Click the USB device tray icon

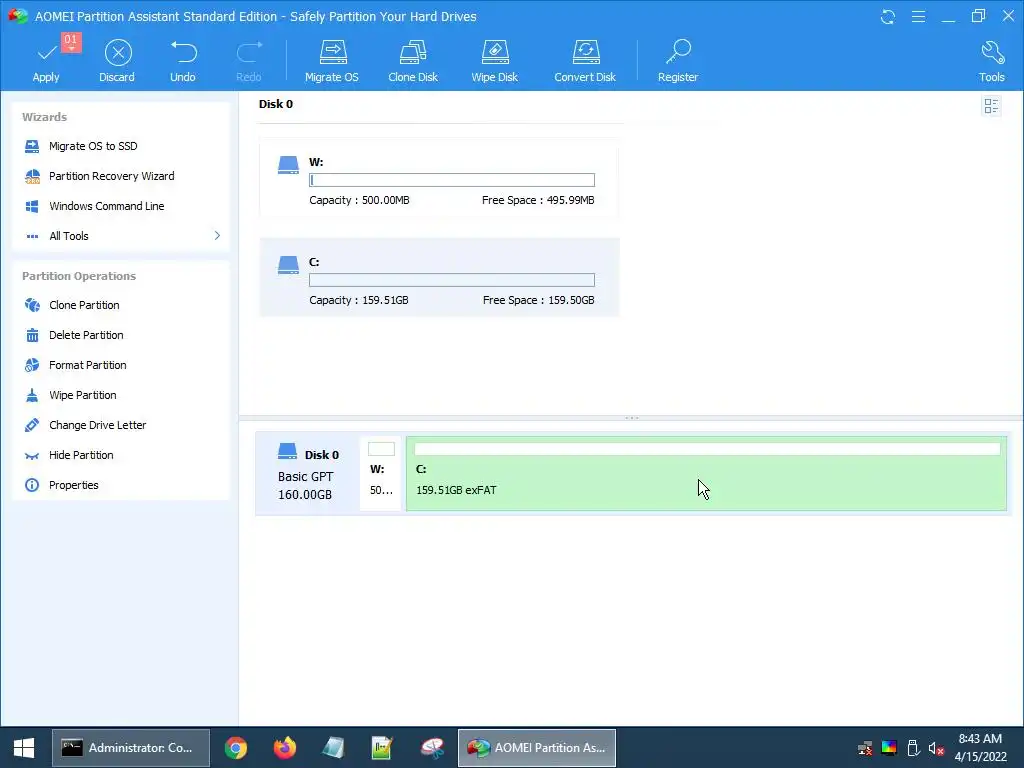[x=913, y=748]
